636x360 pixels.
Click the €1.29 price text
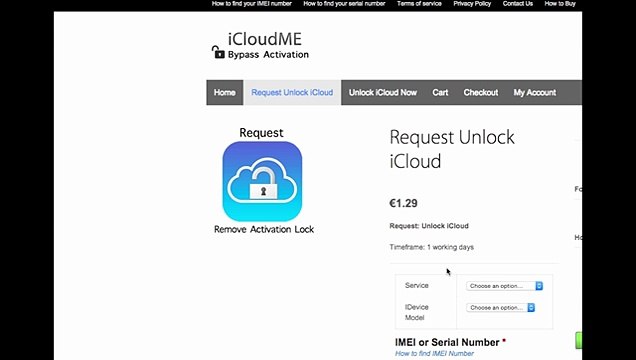pos(403,203)
